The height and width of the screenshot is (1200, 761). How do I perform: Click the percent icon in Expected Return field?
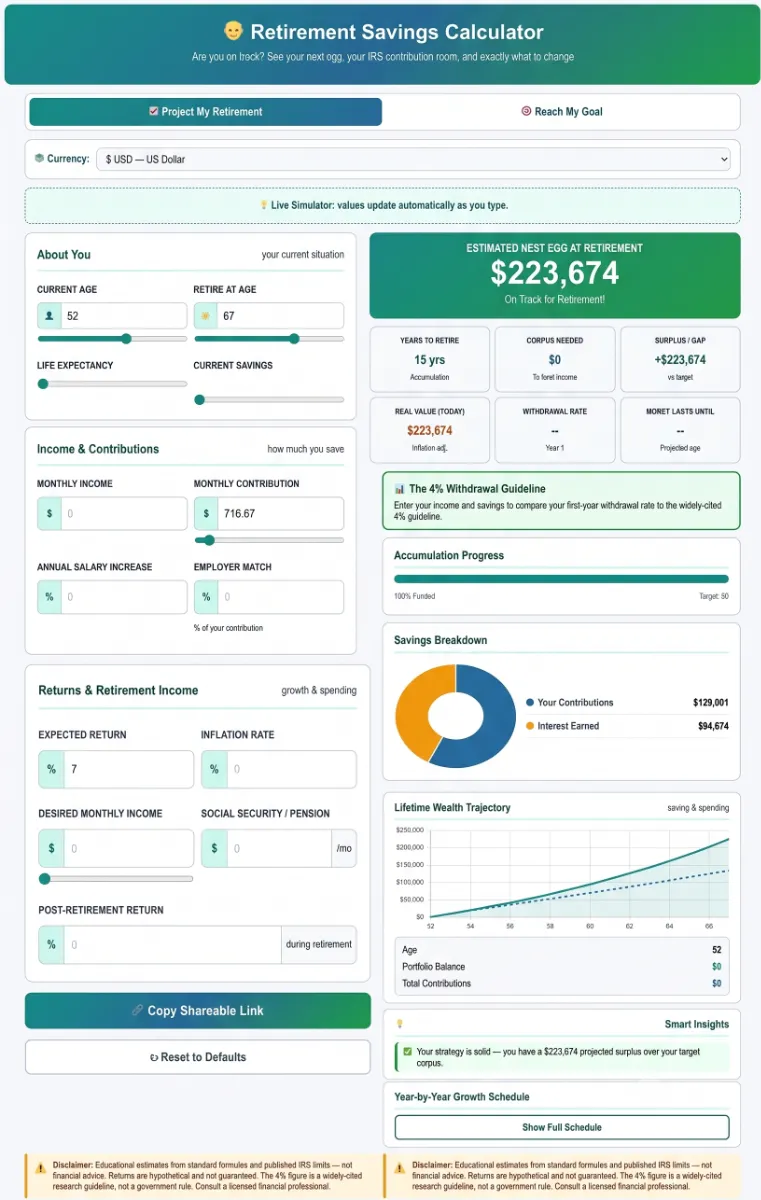click(x=51, y=769)
